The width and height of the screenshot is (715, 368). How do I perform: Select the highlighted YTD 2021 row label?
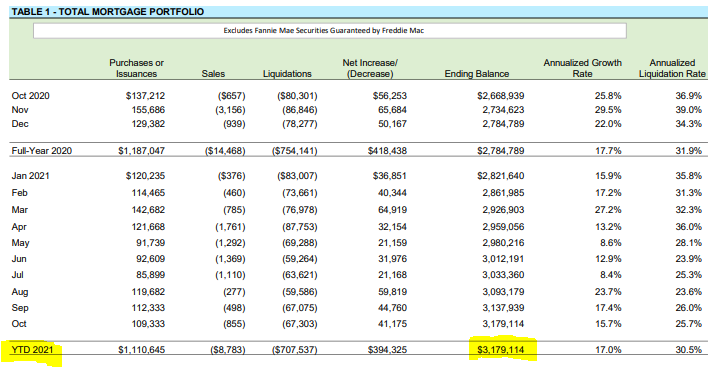(x=32, y=350)
